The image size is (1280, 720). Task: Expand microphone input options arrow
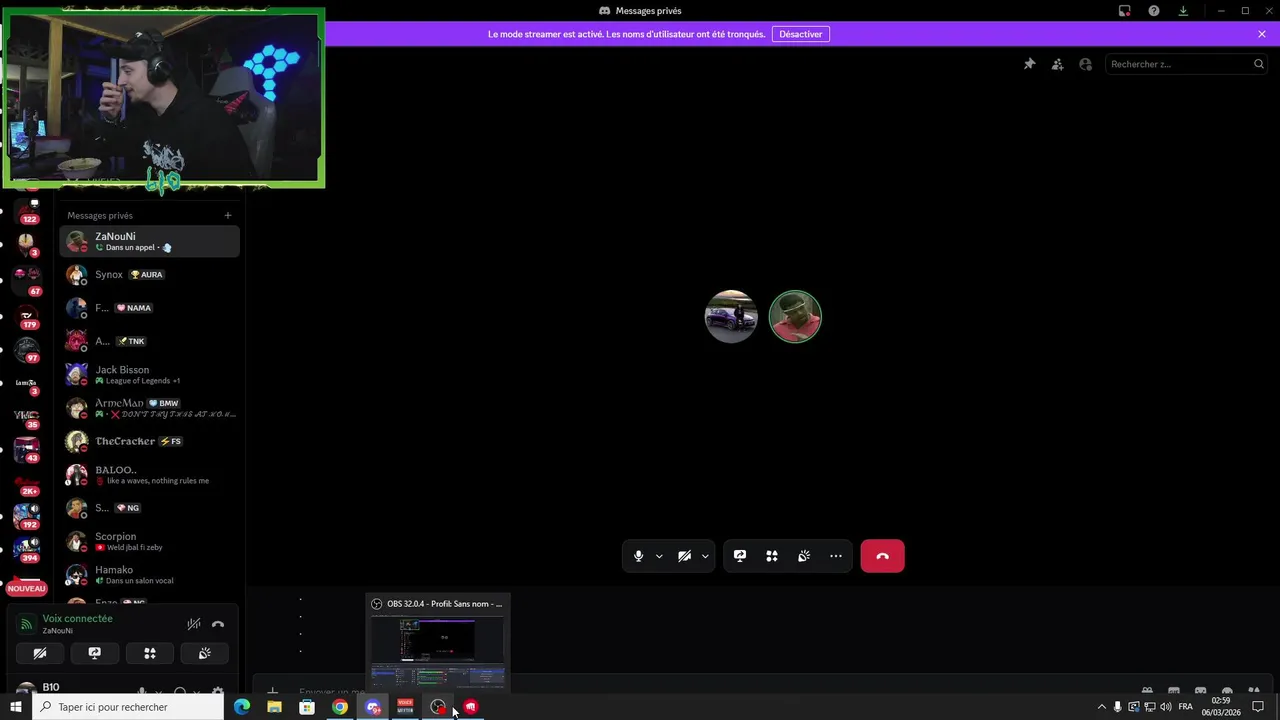(x=659, y=556)
